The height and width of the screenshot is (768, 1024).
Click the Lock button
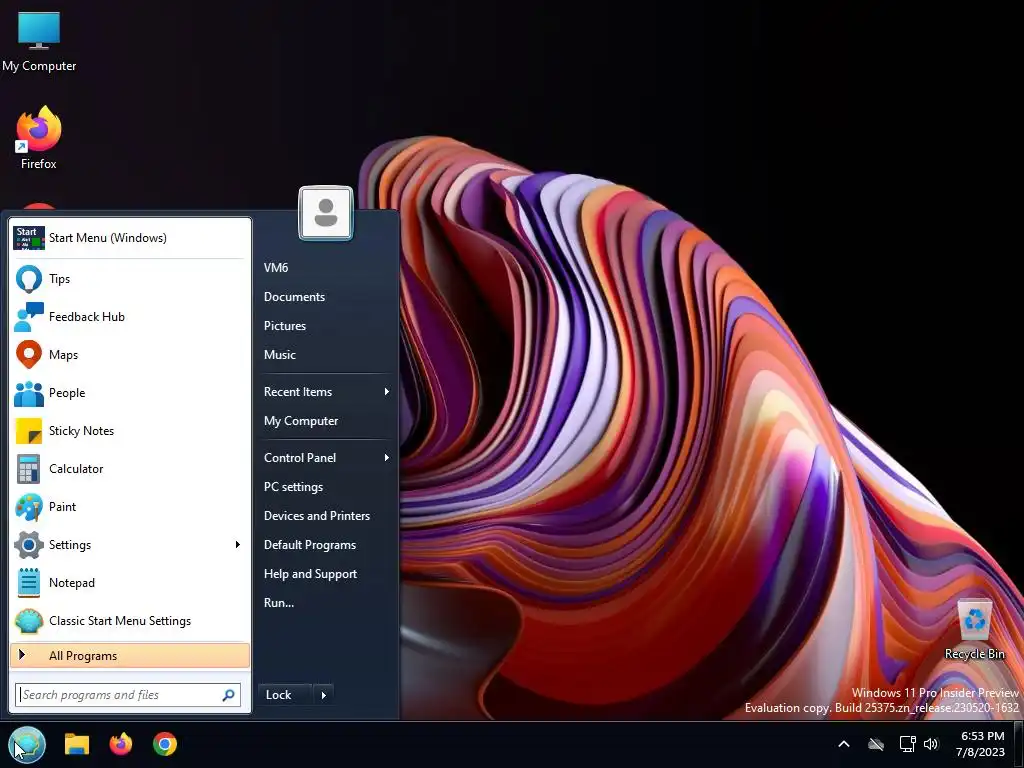285,695
